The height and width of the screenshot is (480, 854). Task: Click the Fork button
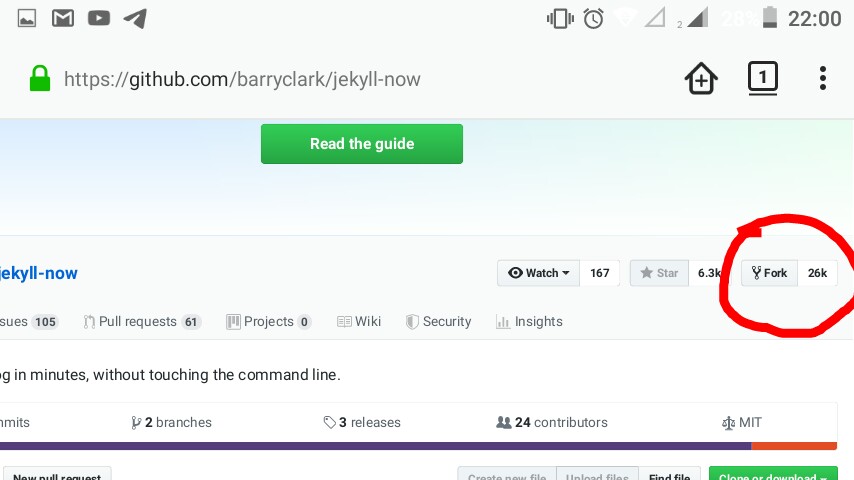point(770,273)
